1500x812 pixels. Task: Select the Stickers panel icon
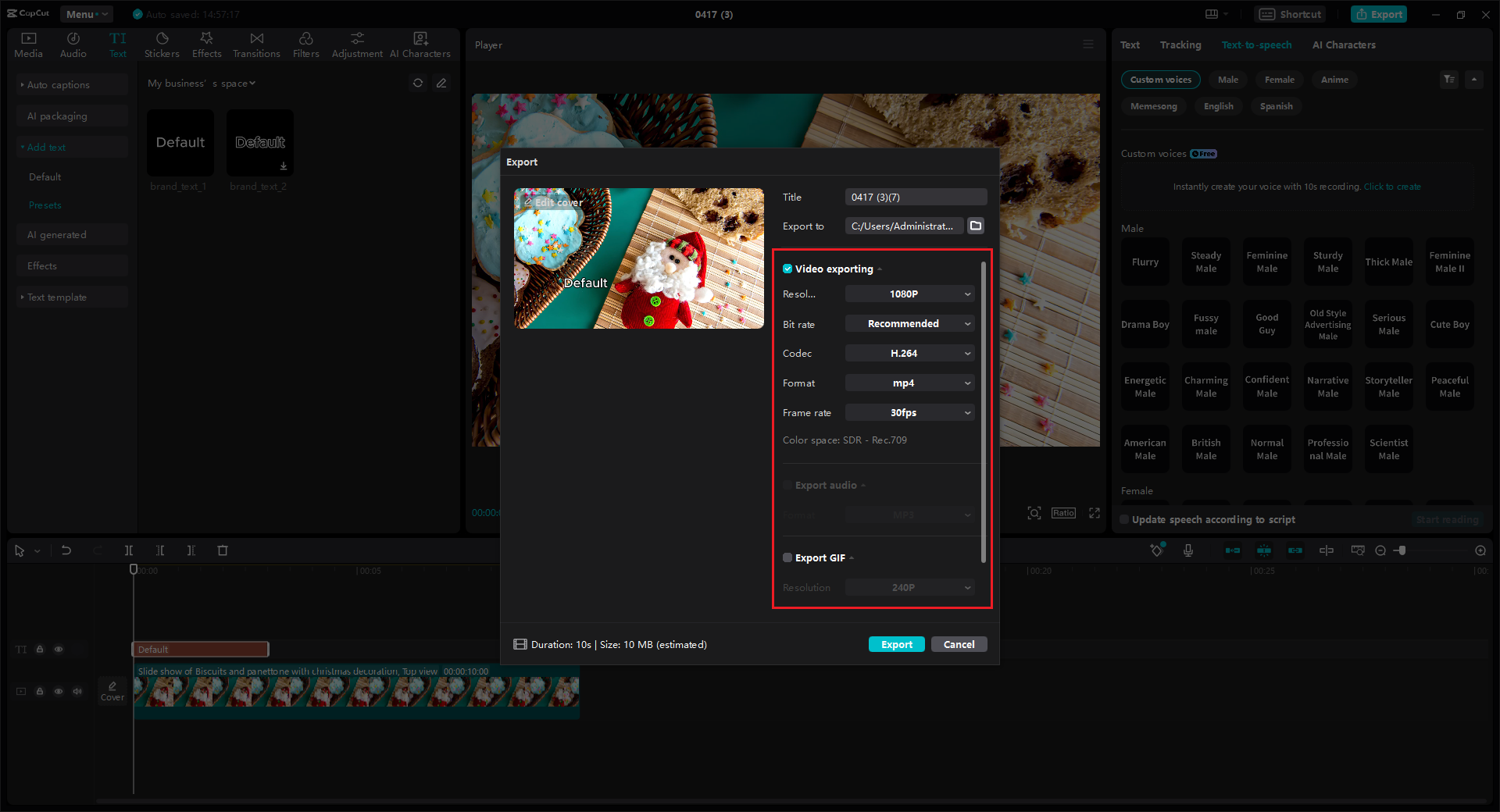[162, 44]
